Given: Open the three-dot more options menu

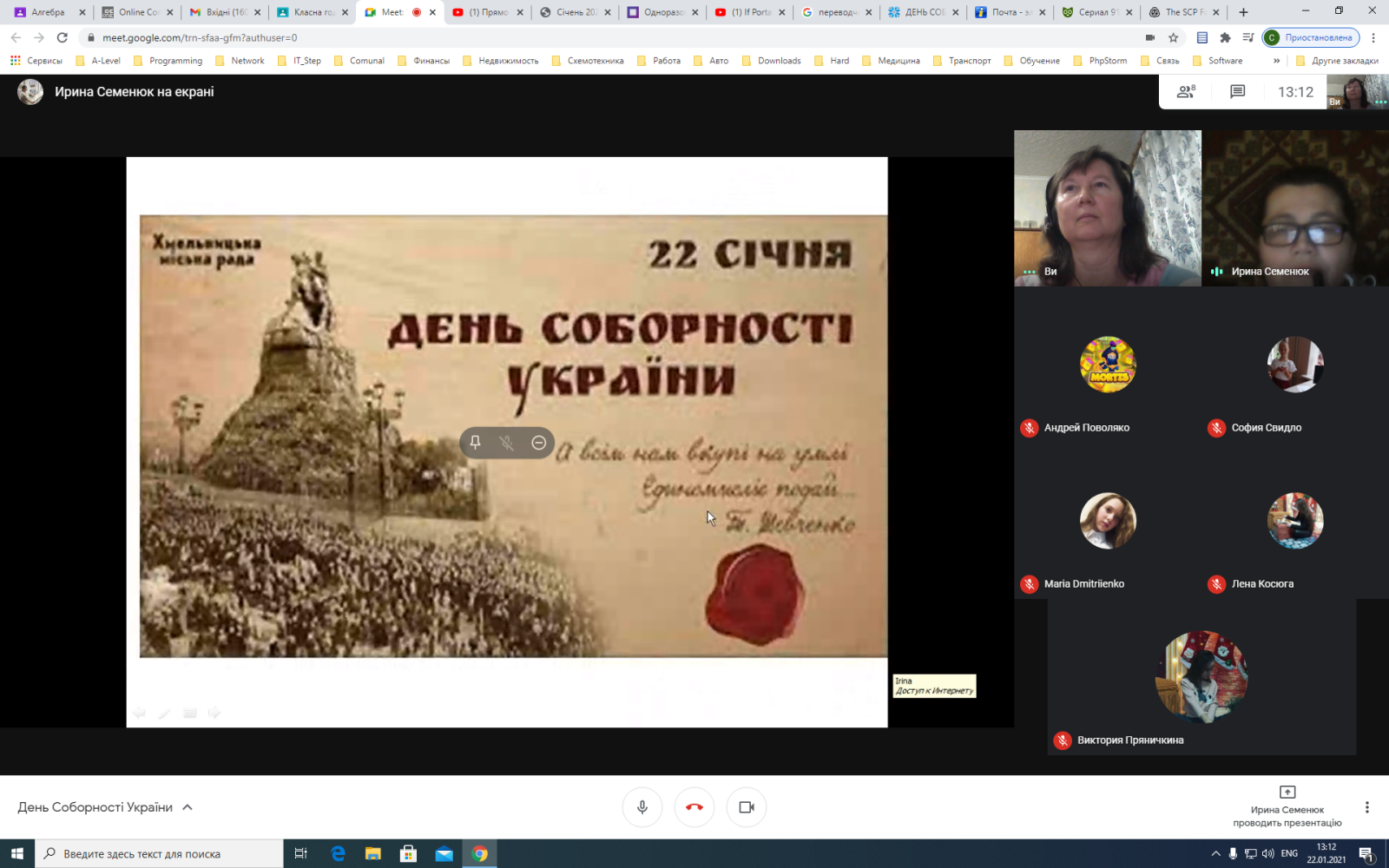Looking at the screenshot, I should tap(1366, 807).
